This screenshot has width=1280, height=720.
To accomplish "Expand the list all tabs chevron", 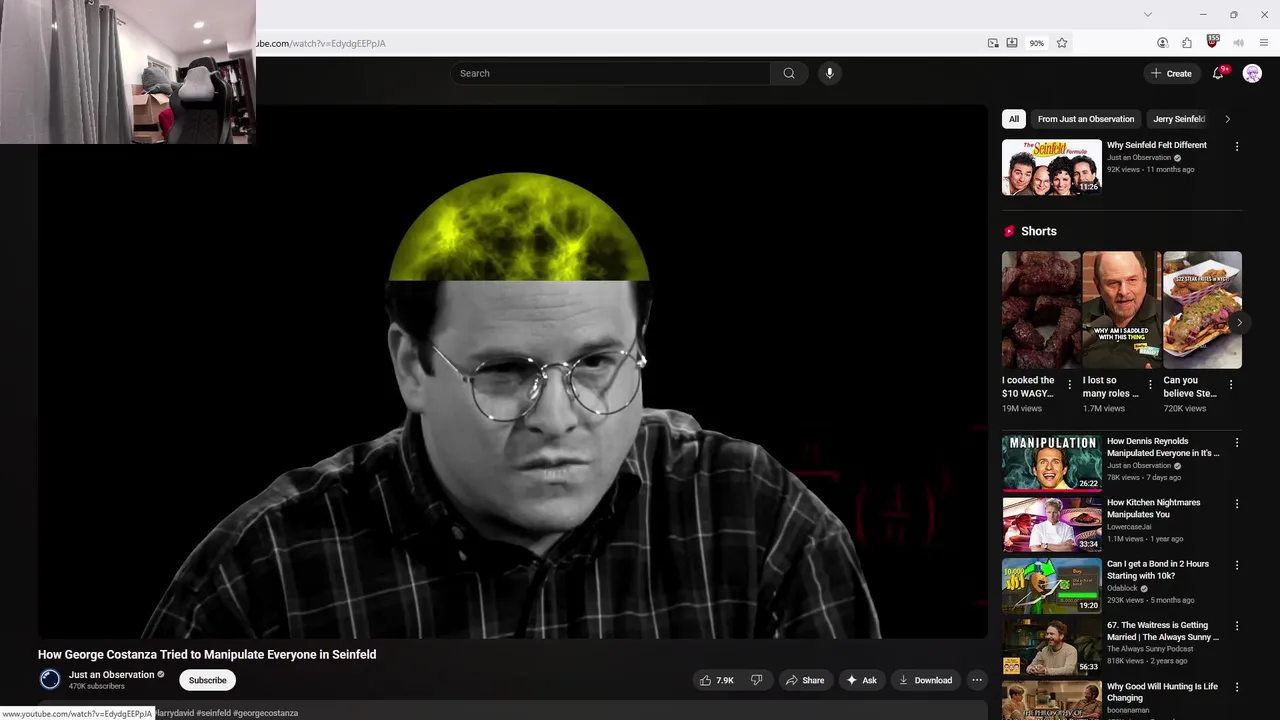I will click(1148, 14).
